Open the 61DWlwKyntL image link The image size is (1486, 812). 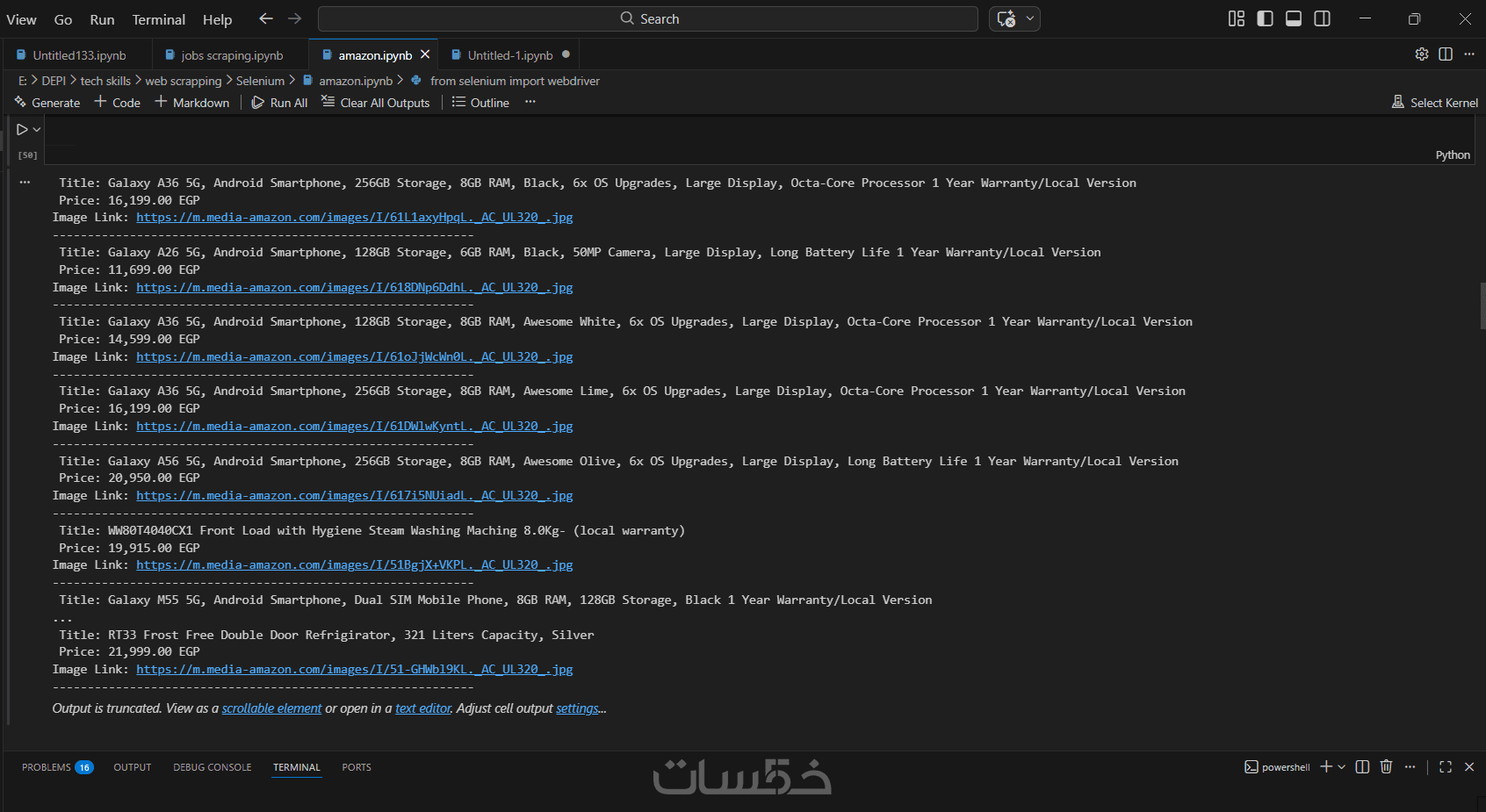click(354, 426)
